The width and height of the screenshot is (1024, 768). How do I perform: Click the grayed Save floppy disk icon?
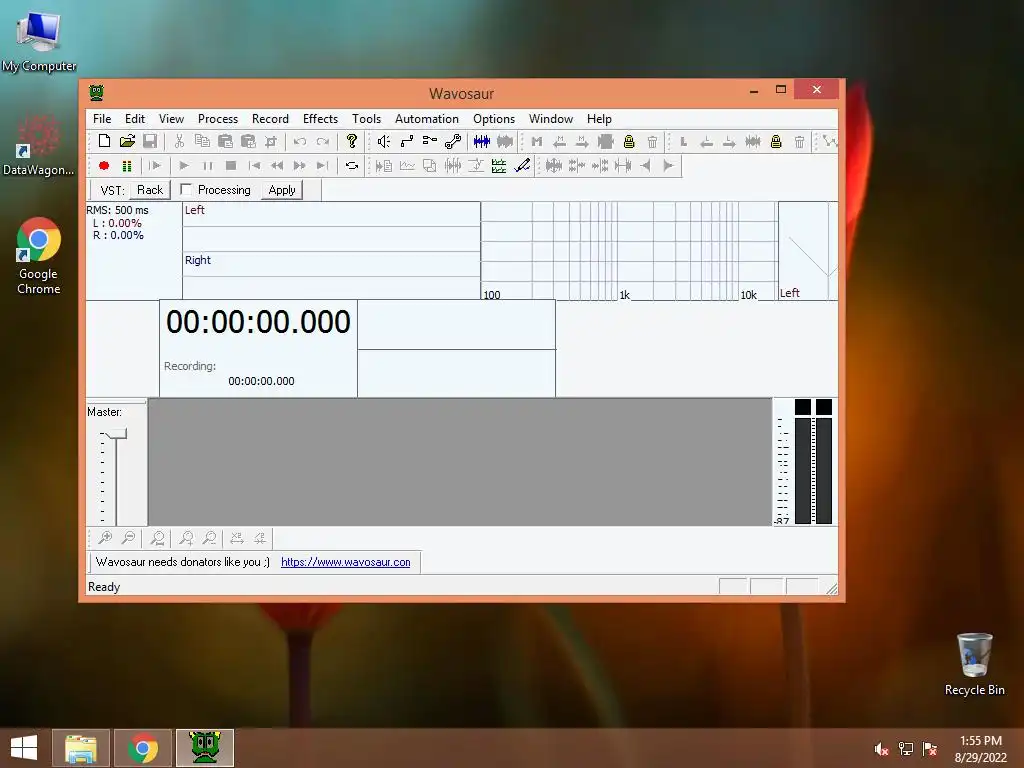point(150,141)
